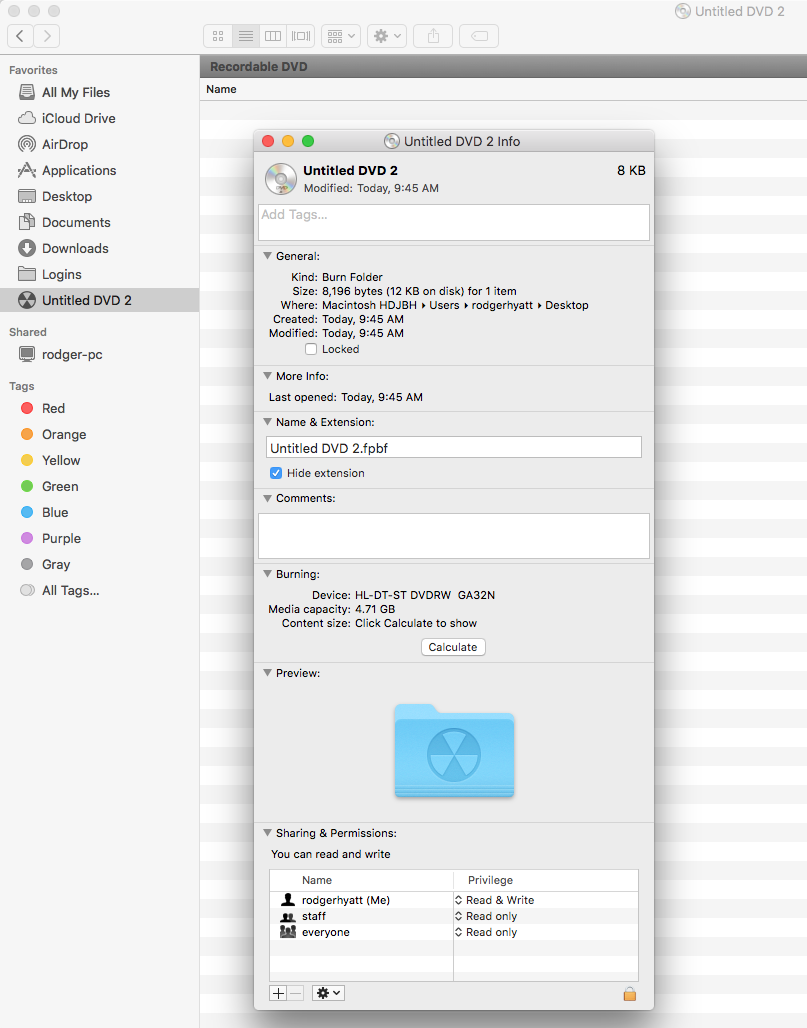Image resolution: width=807 pixels, height=1028 pixels.
Task: Switch Finder to icon view
Action: [x=218, y=36]
